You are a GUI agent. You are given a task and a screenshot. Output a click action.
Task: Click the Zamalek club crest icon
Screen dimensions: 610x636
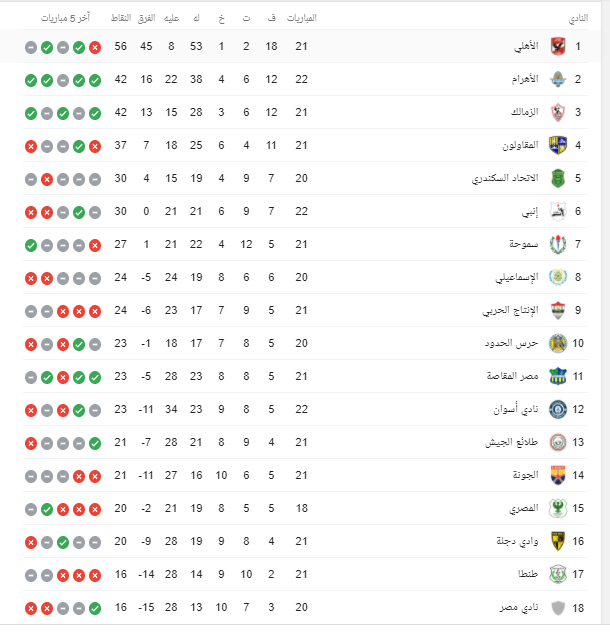click(x=558, y=112)
